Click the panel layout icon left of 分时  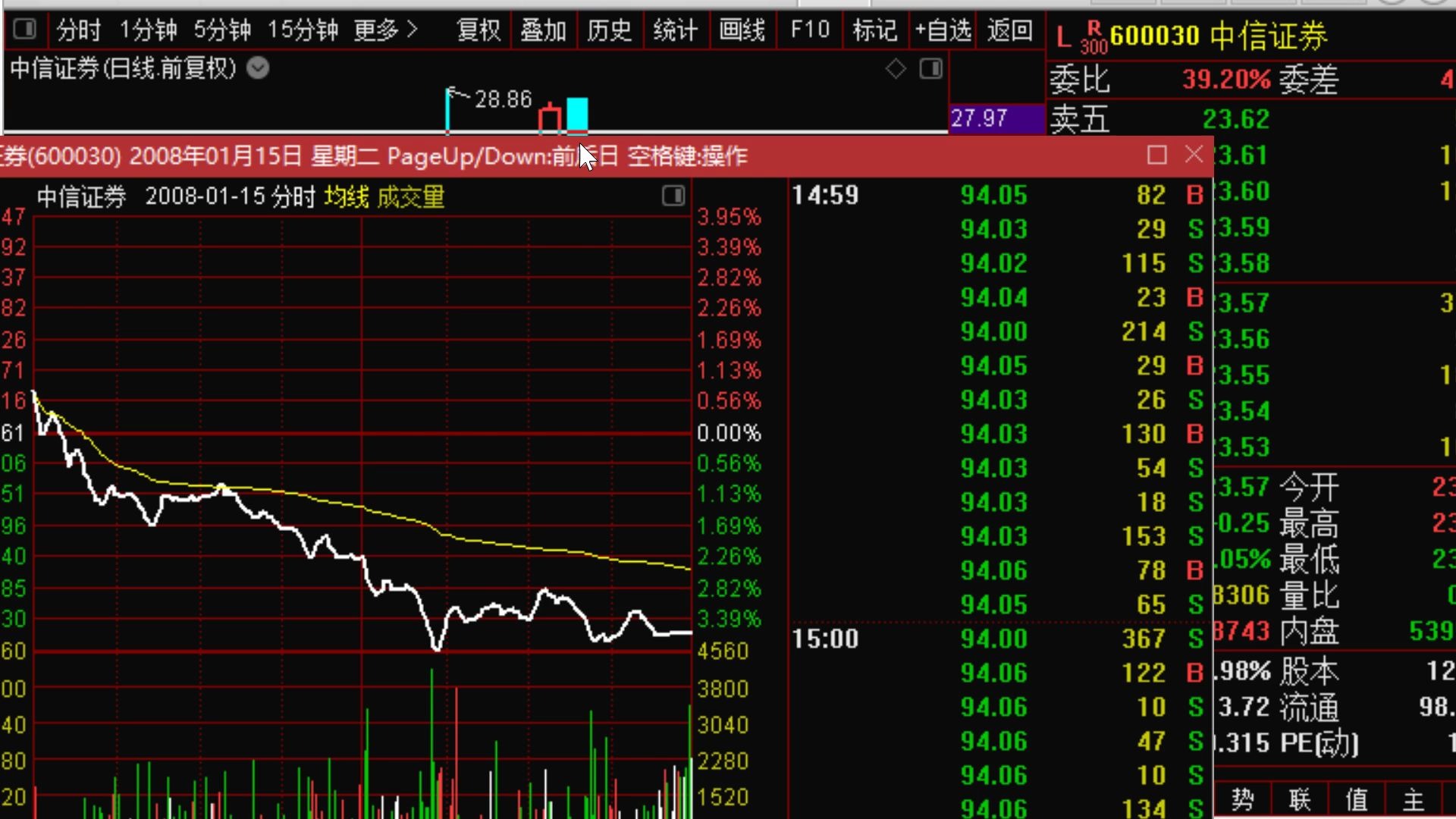pyautogui.click(x=25, y=30)
